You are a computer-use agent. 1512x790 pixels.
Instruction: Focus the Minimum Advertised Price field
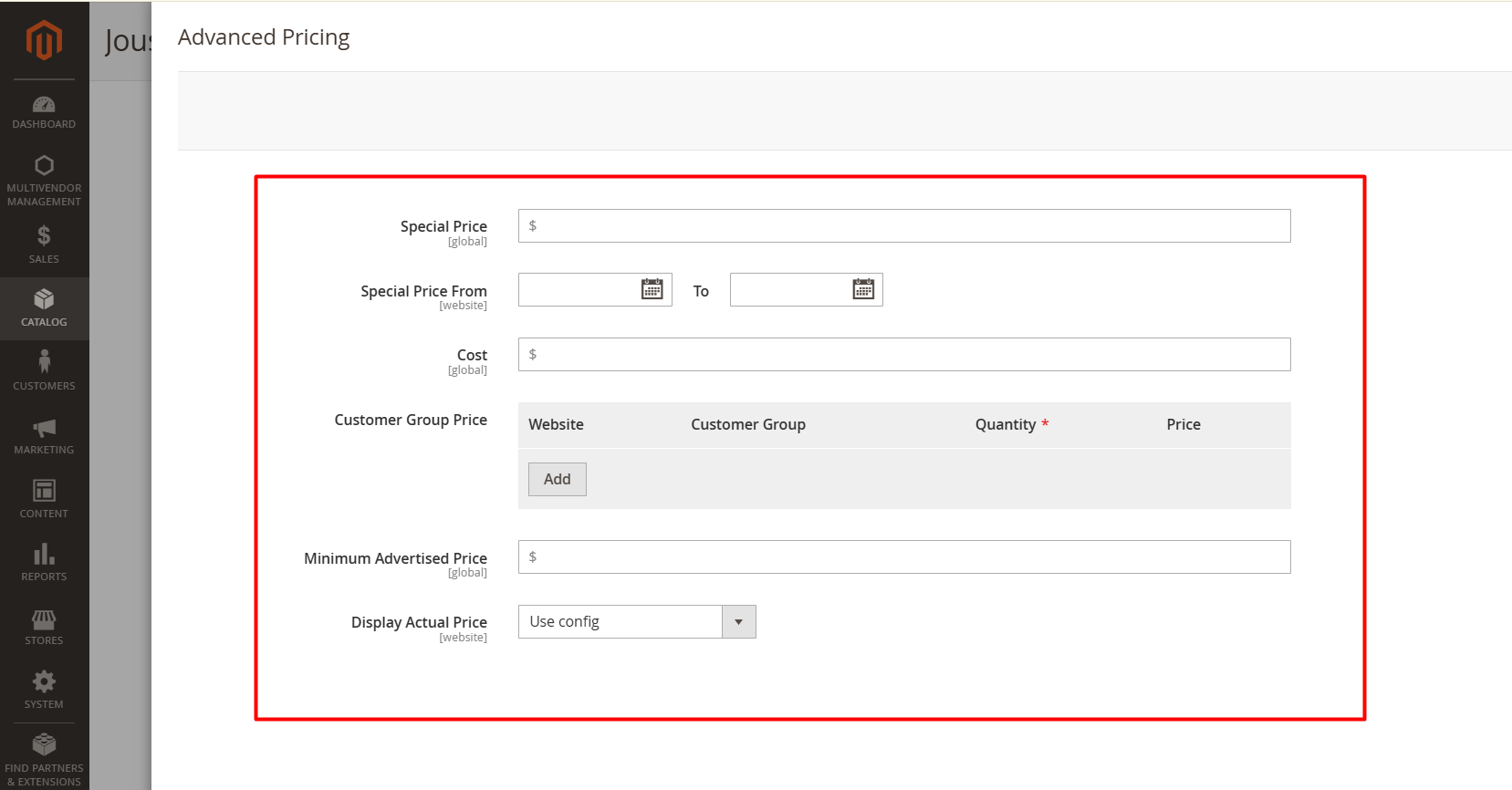point(904,557)
